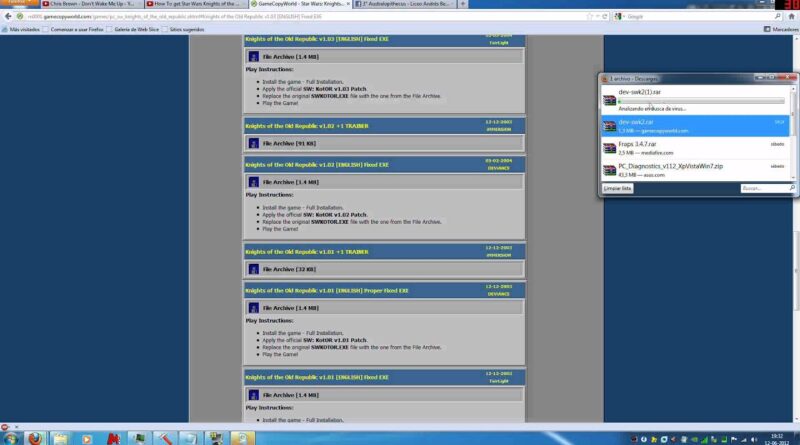
Task: Click WinRAR icon of PC_Diagnostics zip
Action: (x=609, y=170)
